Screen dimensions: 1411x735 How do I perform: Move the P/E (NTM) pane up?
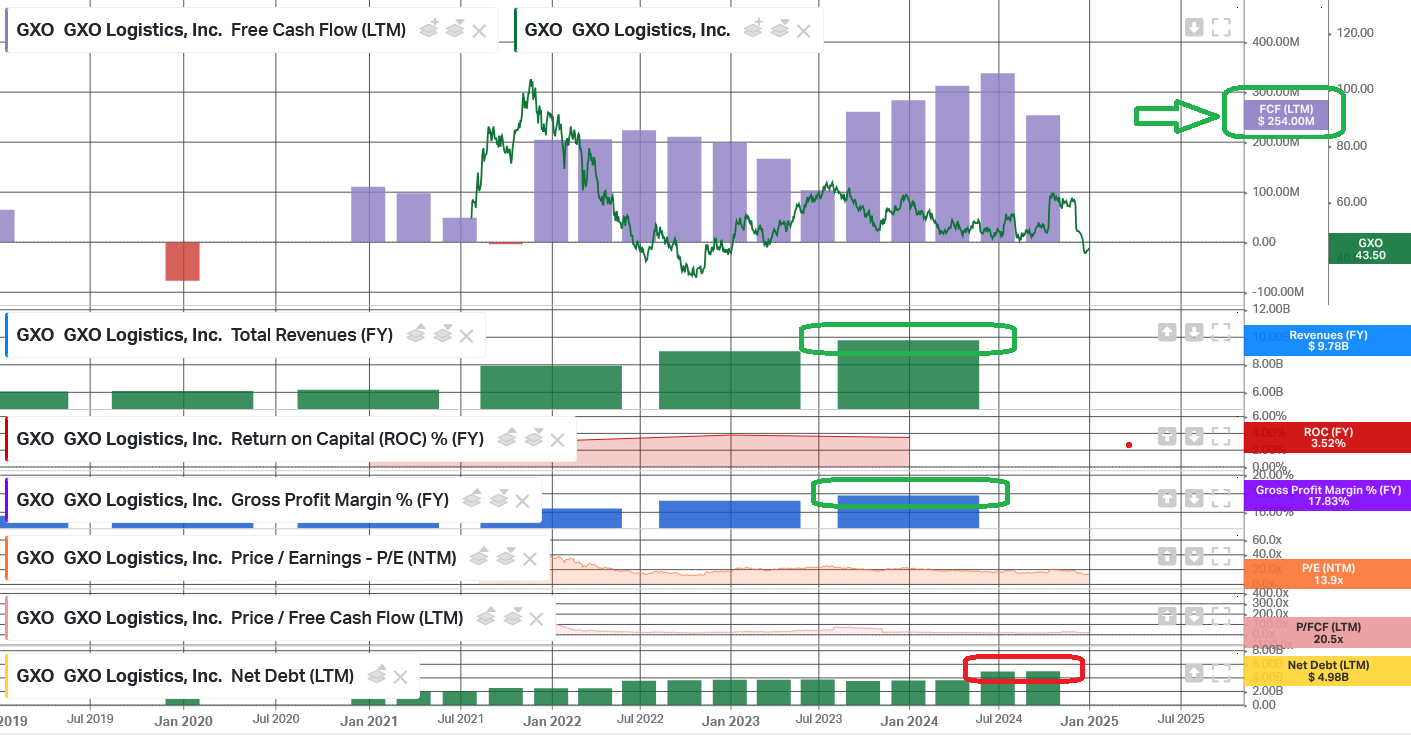click(1167, 555)
